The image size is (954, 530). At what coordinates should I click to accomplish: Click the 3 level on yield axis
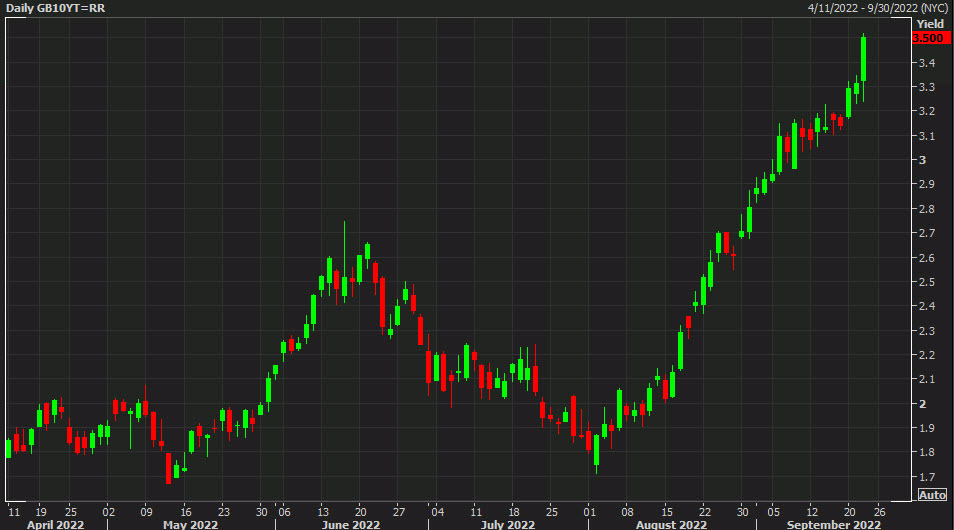(x=922, y=160)
